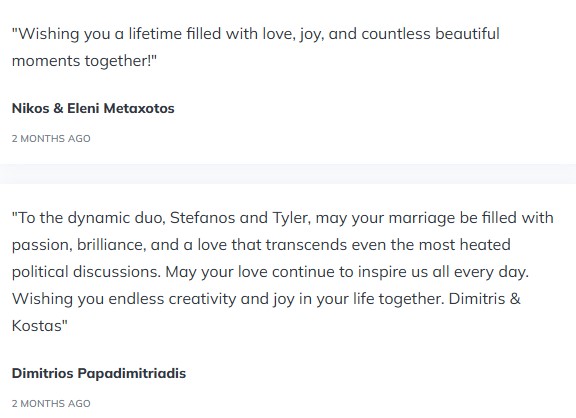This screenshot has width=576, height=418.
Task: Click the name Dimitrios Papadimitriadis
Action: pos(99,373)
